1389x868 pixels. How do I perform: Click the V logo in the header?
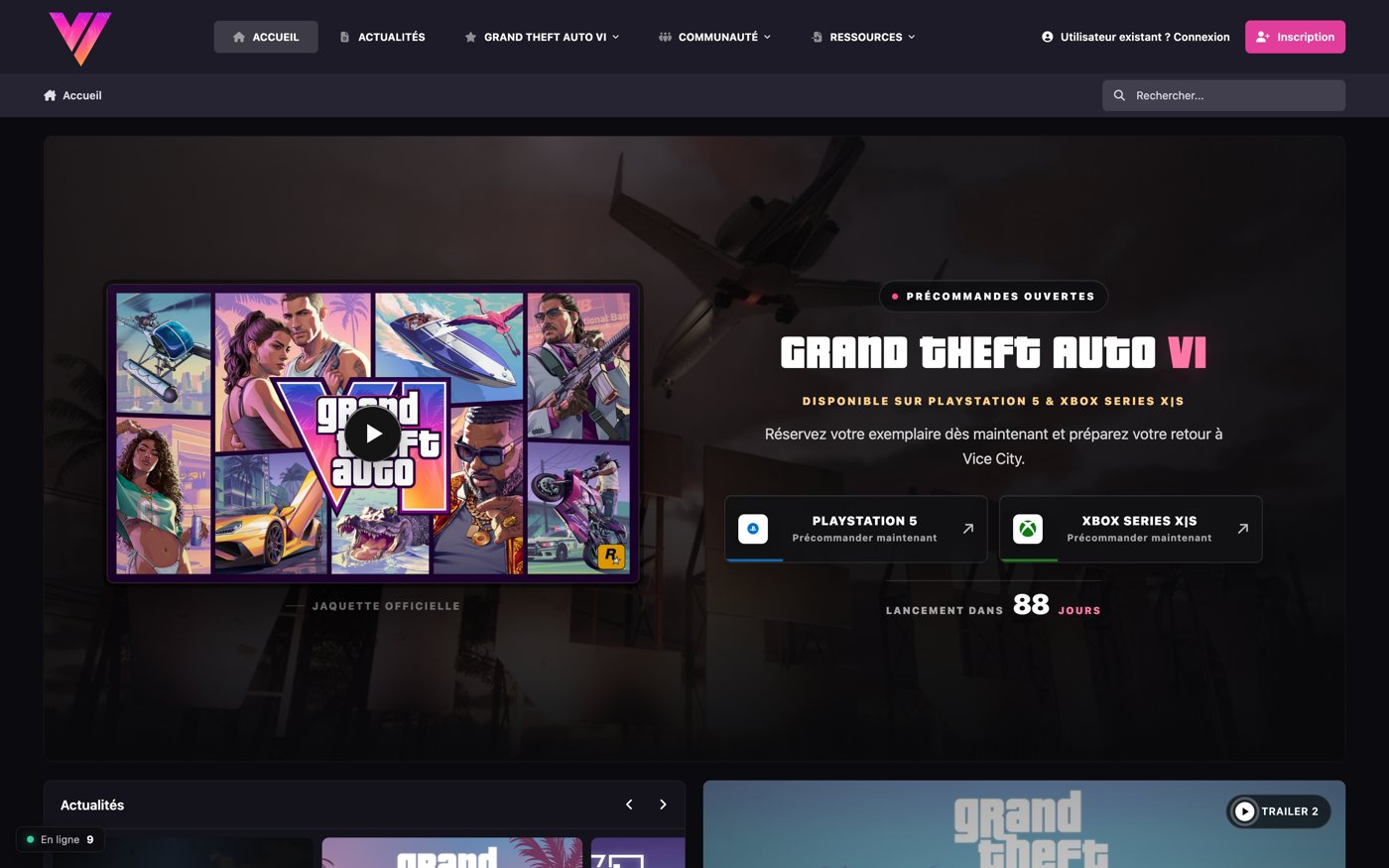[x=79, y=38]
